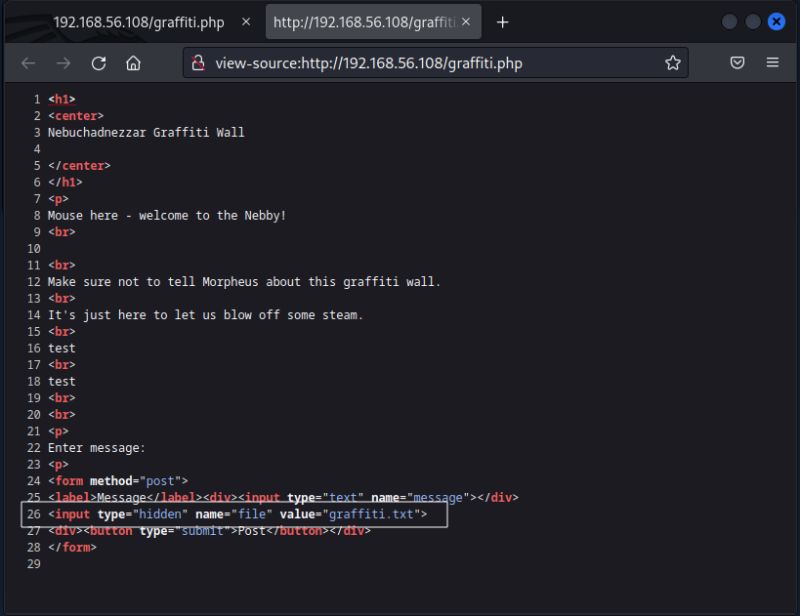
Task: Bookmark this page using the star icon
Action: click(x=674, y=62)
